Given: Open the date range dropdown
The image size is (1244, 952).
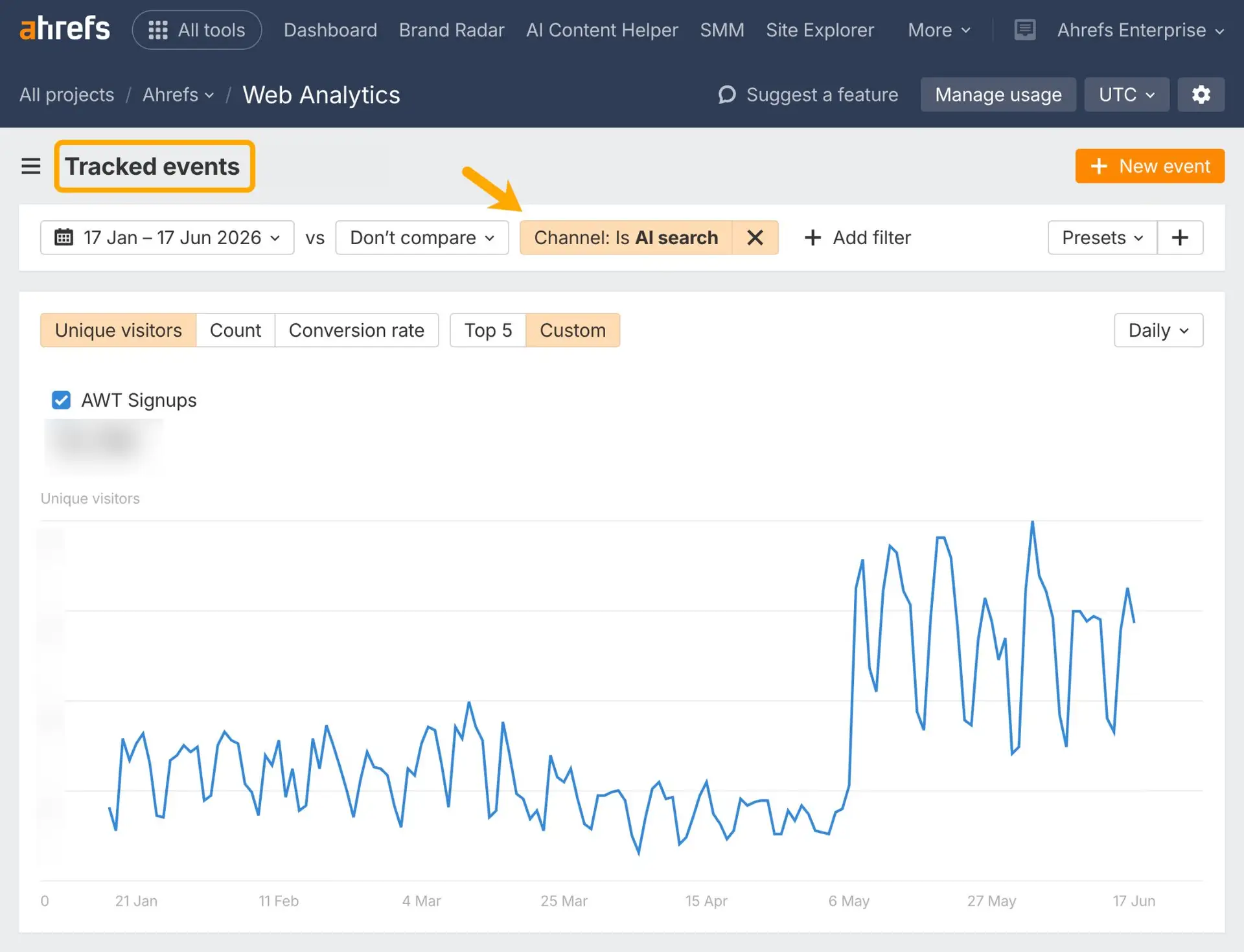Looking at the screenshot, I should 167,238.
